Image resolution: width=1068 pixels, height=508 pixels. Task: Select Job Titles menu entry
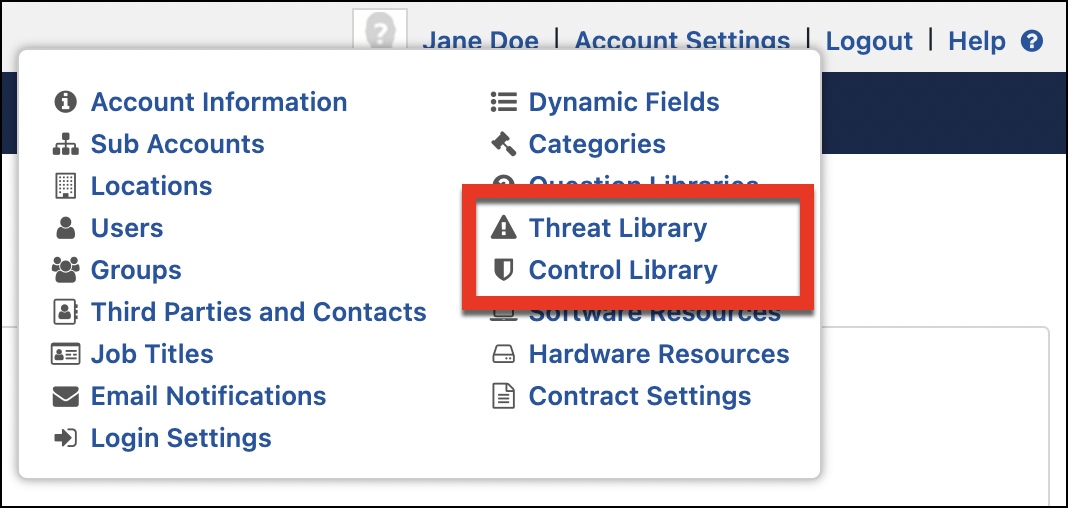tap(152, 354)
